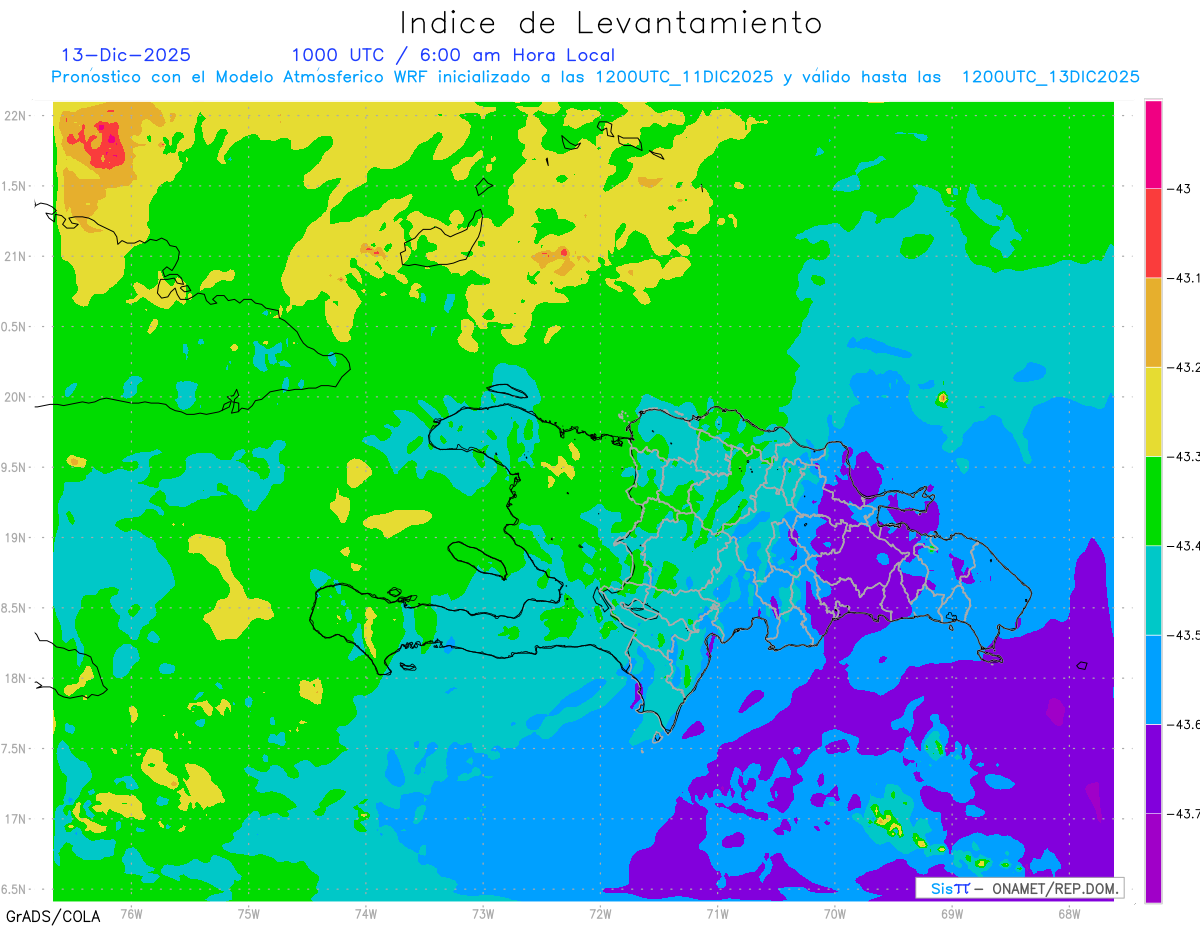Select the orange color bar segment
The width and height of the screenshot is (1200, 927).
point(1153,322)
